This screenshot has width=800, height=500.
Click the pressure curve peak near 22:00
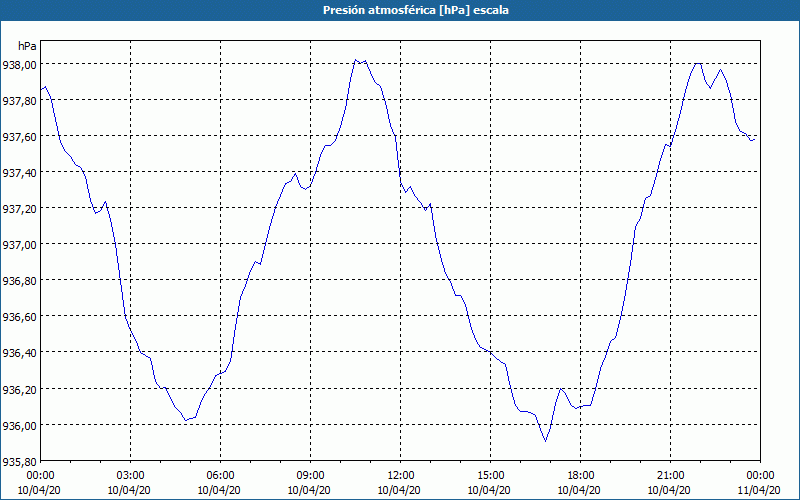(x=698, y=63)
